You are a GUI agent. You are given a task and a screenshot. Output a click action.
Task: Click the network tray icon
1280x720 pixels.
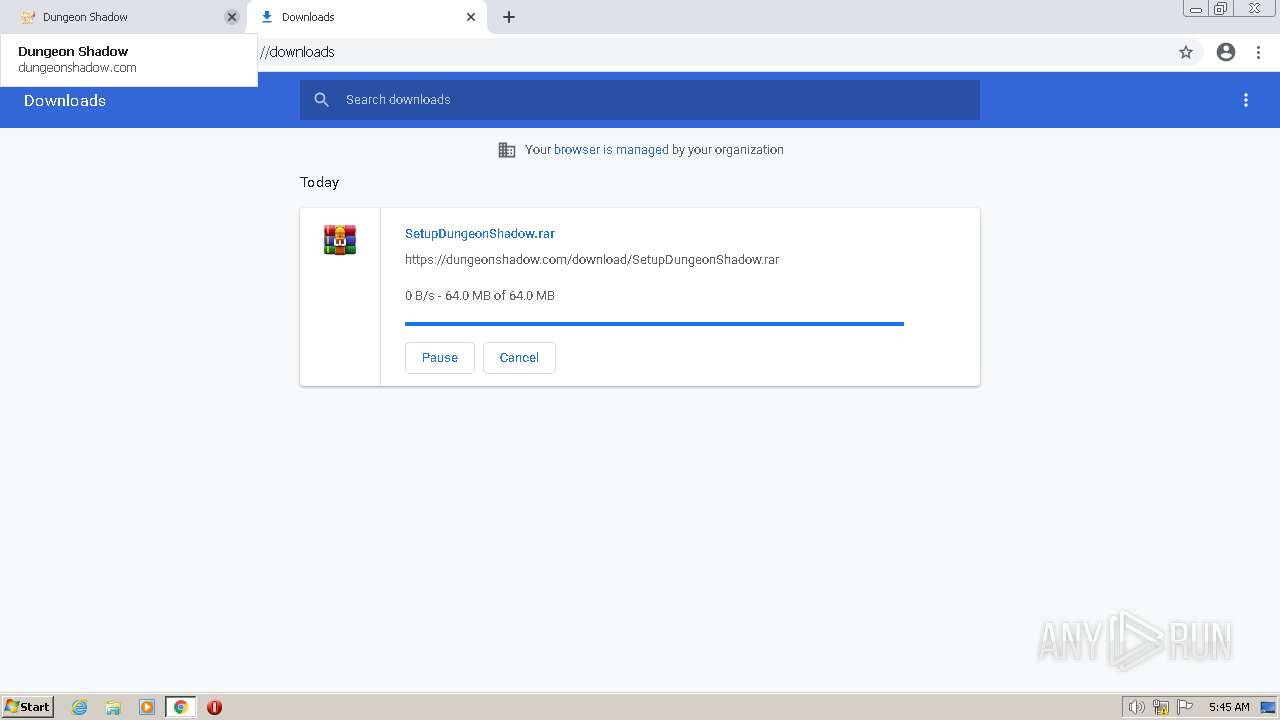click(1161, 707)
